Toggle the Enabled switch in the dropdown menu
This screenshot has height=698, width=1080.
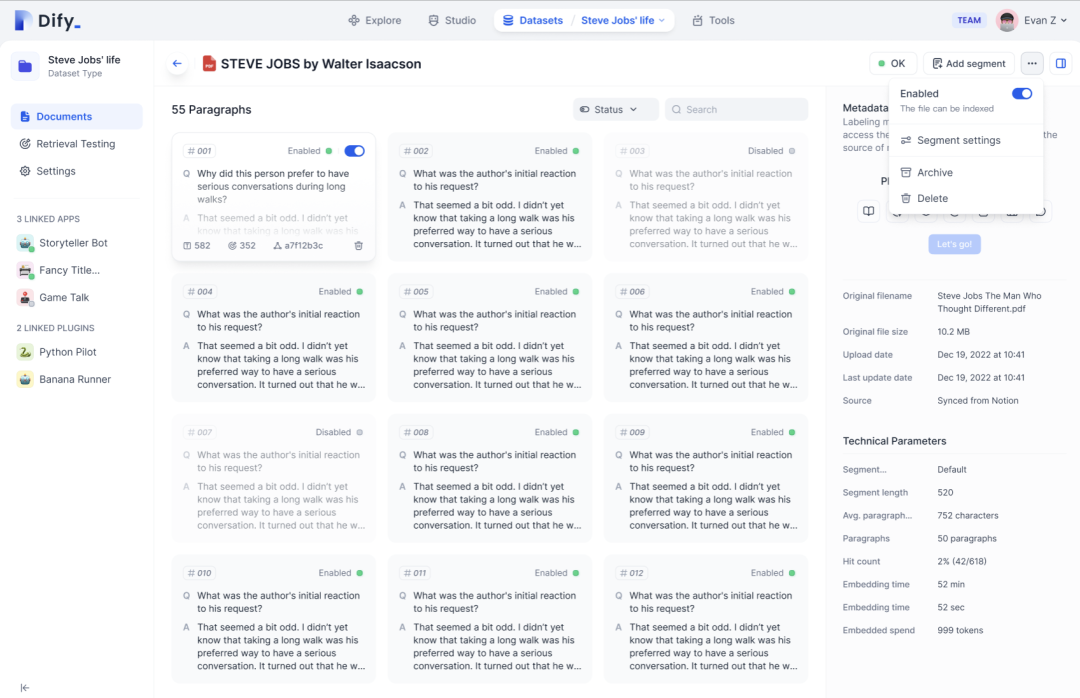click(x=1021, y=94)
